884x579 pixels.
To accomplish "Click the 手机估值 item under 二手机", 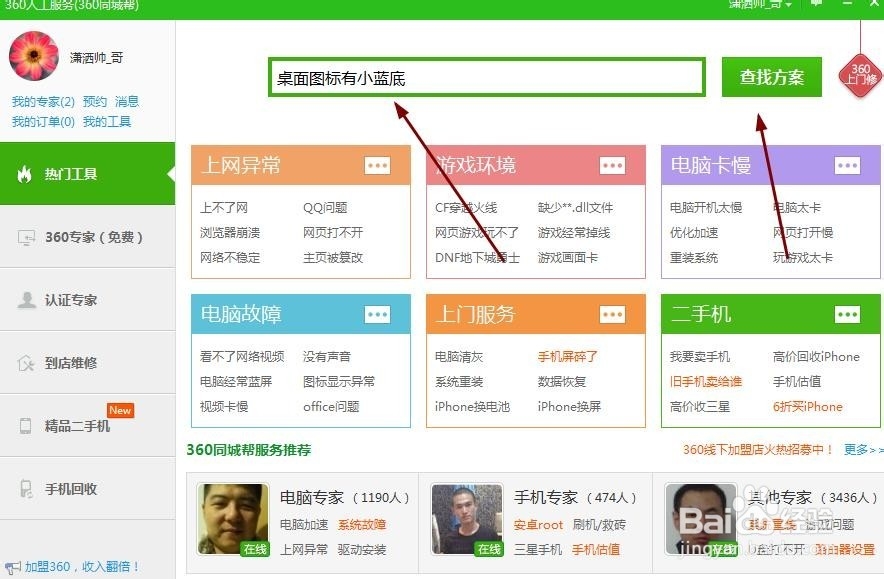I will [x=797, y=382].
